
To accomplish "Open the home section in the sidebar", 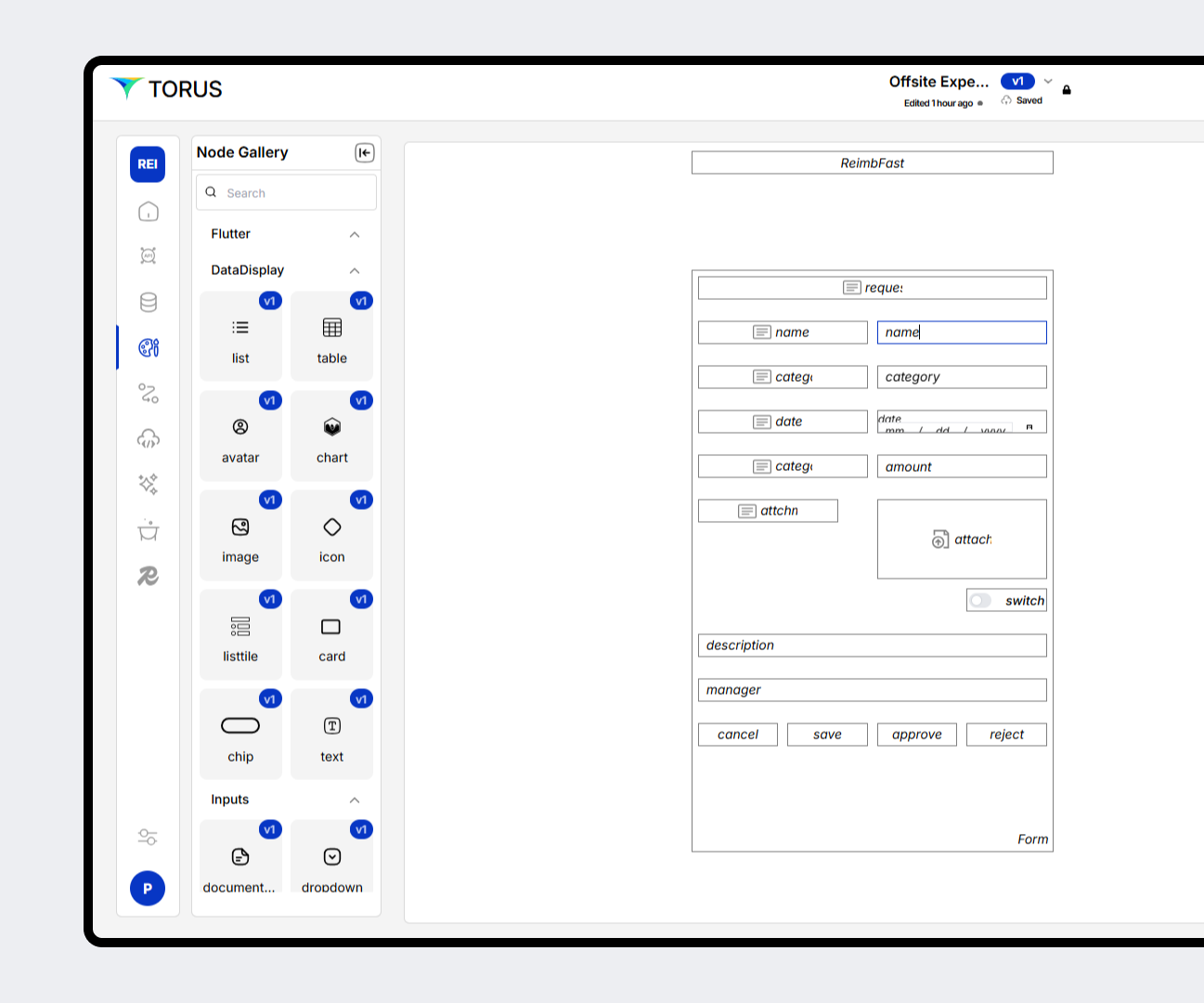I will click(148, 212).
